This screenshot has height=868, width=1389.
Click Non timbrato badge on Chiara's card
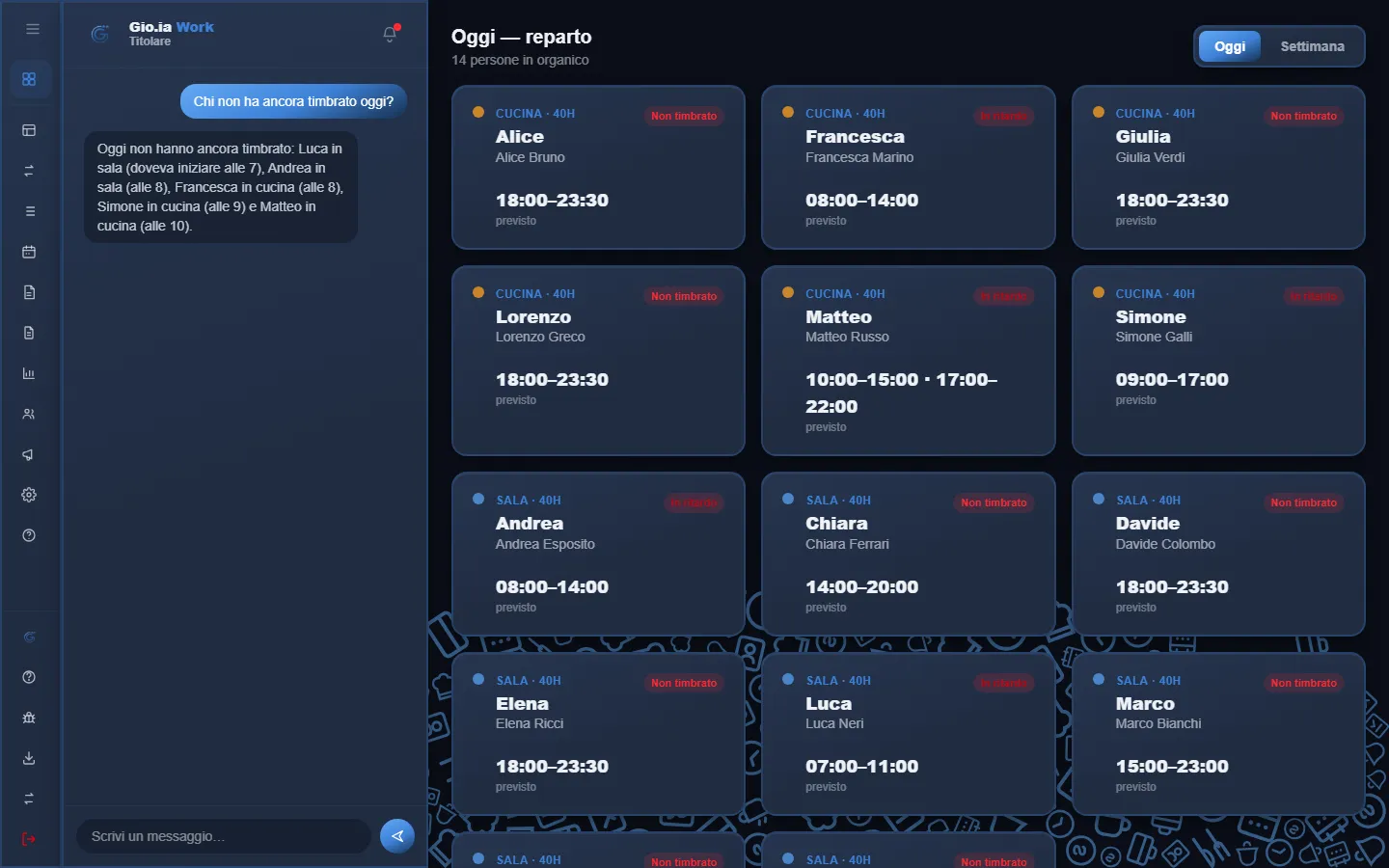pos(994,502)
